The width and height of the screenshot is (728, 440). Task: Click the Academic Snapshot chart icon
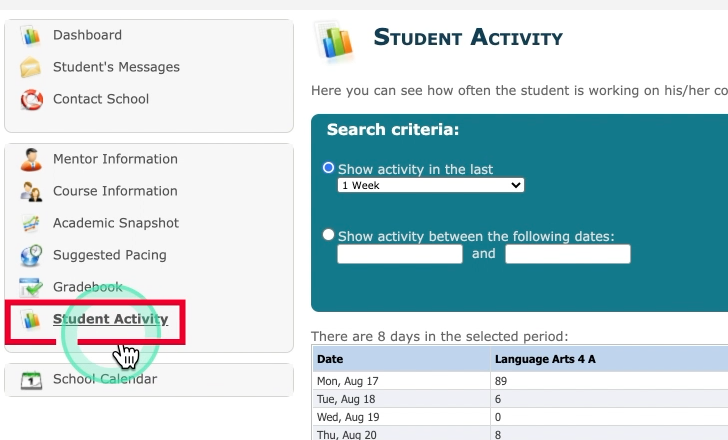tap(31, 223)
